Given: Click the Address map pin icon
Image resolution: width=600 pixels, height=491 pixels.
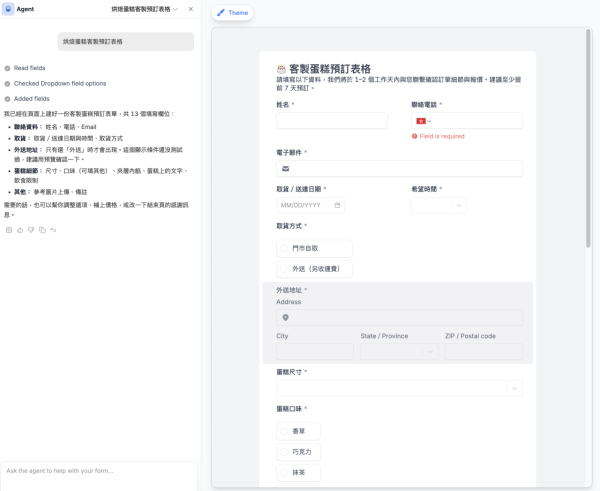Looking at the screenshot, I should point(285,317).
